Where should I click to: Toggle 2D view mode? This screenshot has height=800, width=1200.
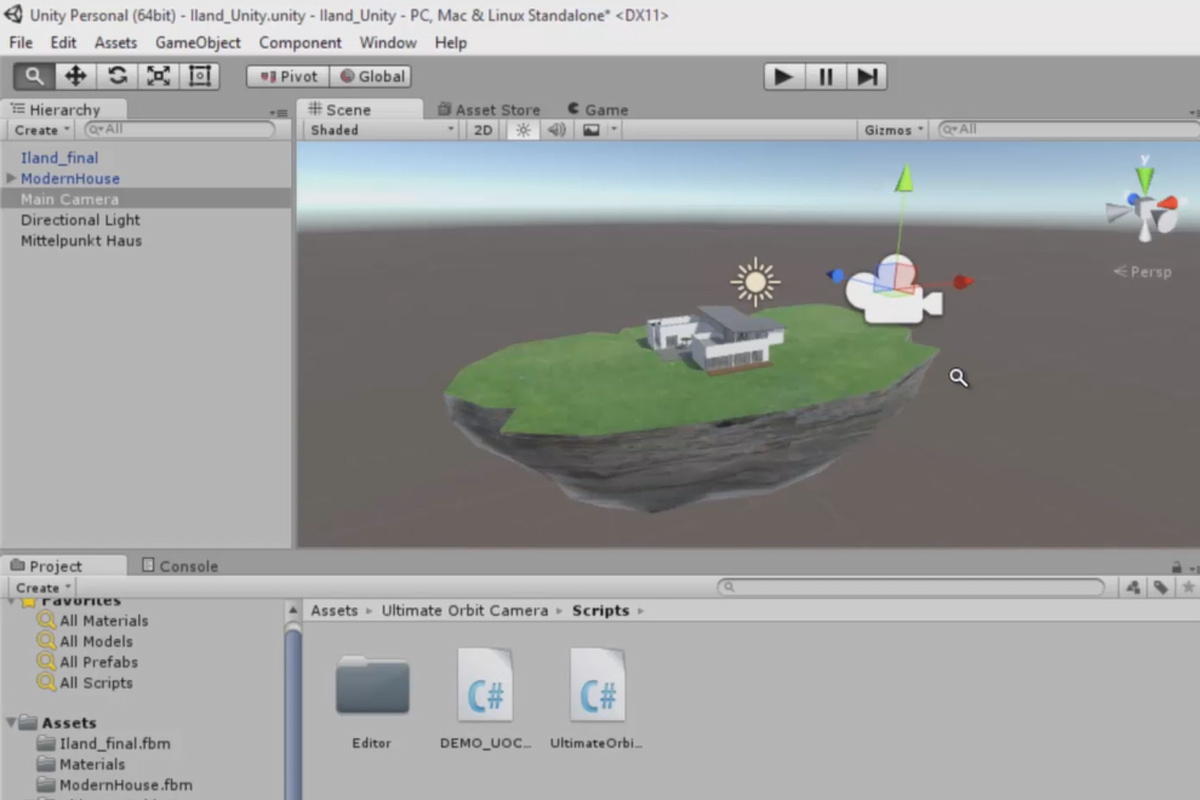(481, 129)
